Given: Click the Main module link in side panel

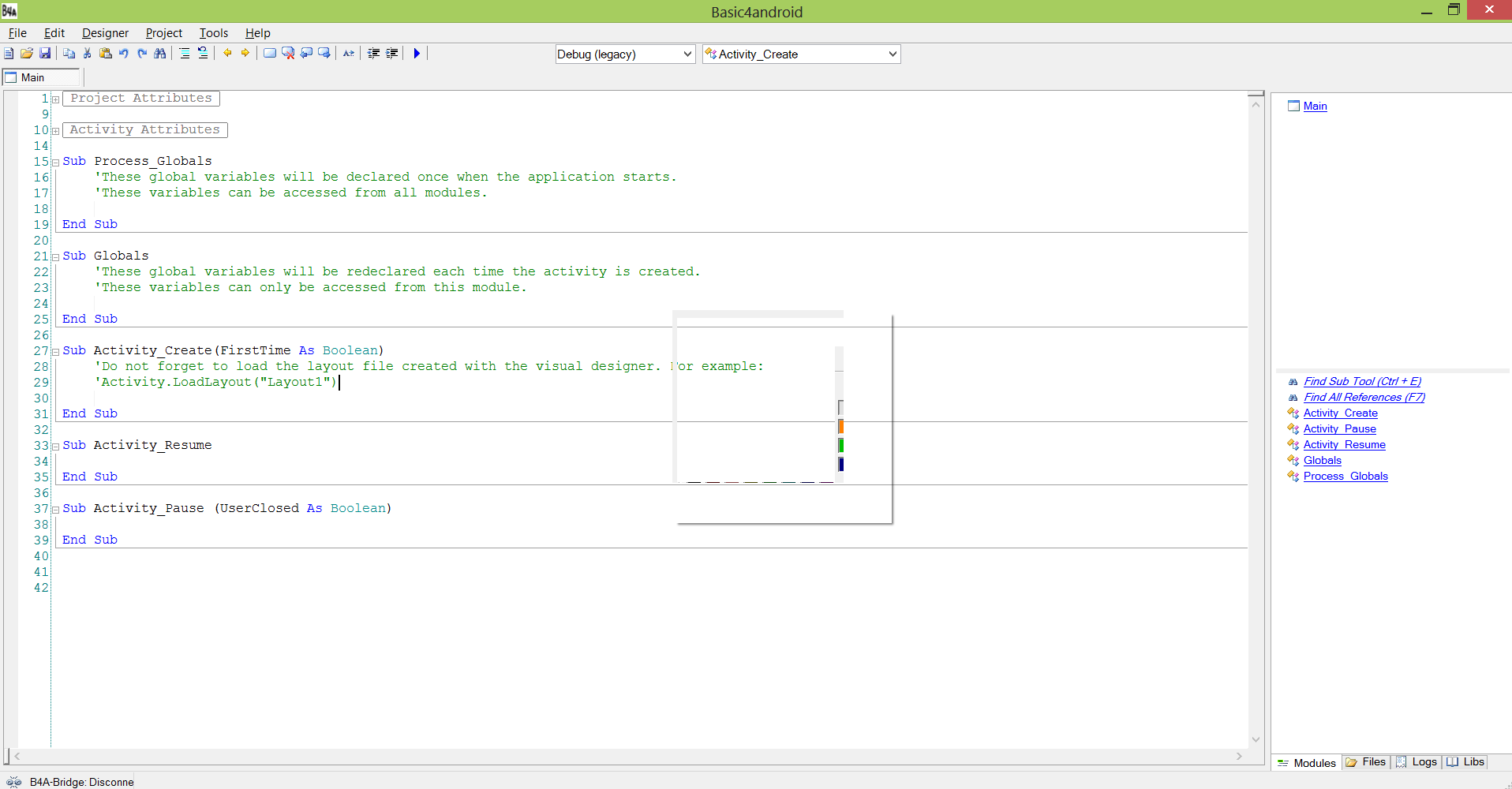Looking at the screenshot, I should click(x=1315, y=107).
